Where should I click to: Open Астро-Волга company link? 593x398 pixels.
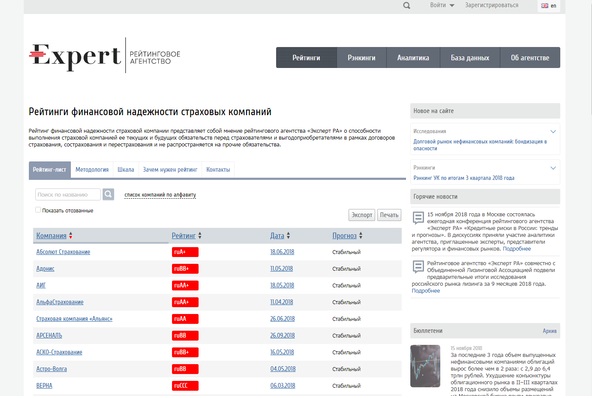(x=51, y=369)
